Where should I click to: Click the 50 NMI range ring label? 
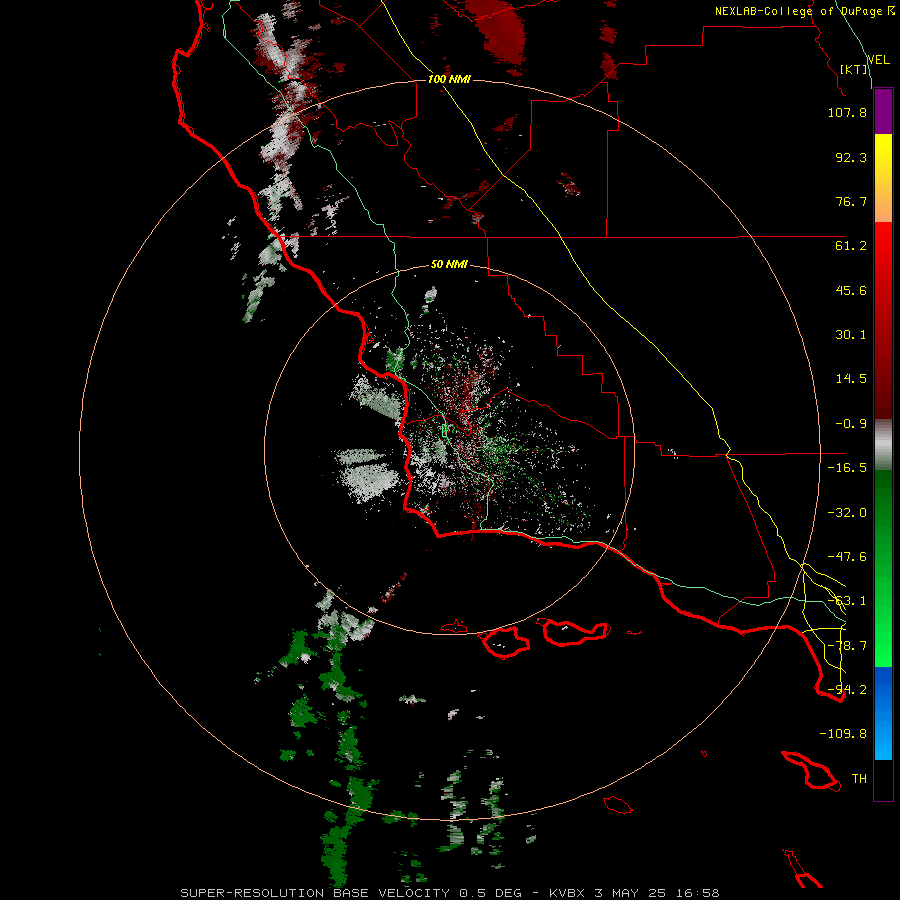tap(449, 264)
